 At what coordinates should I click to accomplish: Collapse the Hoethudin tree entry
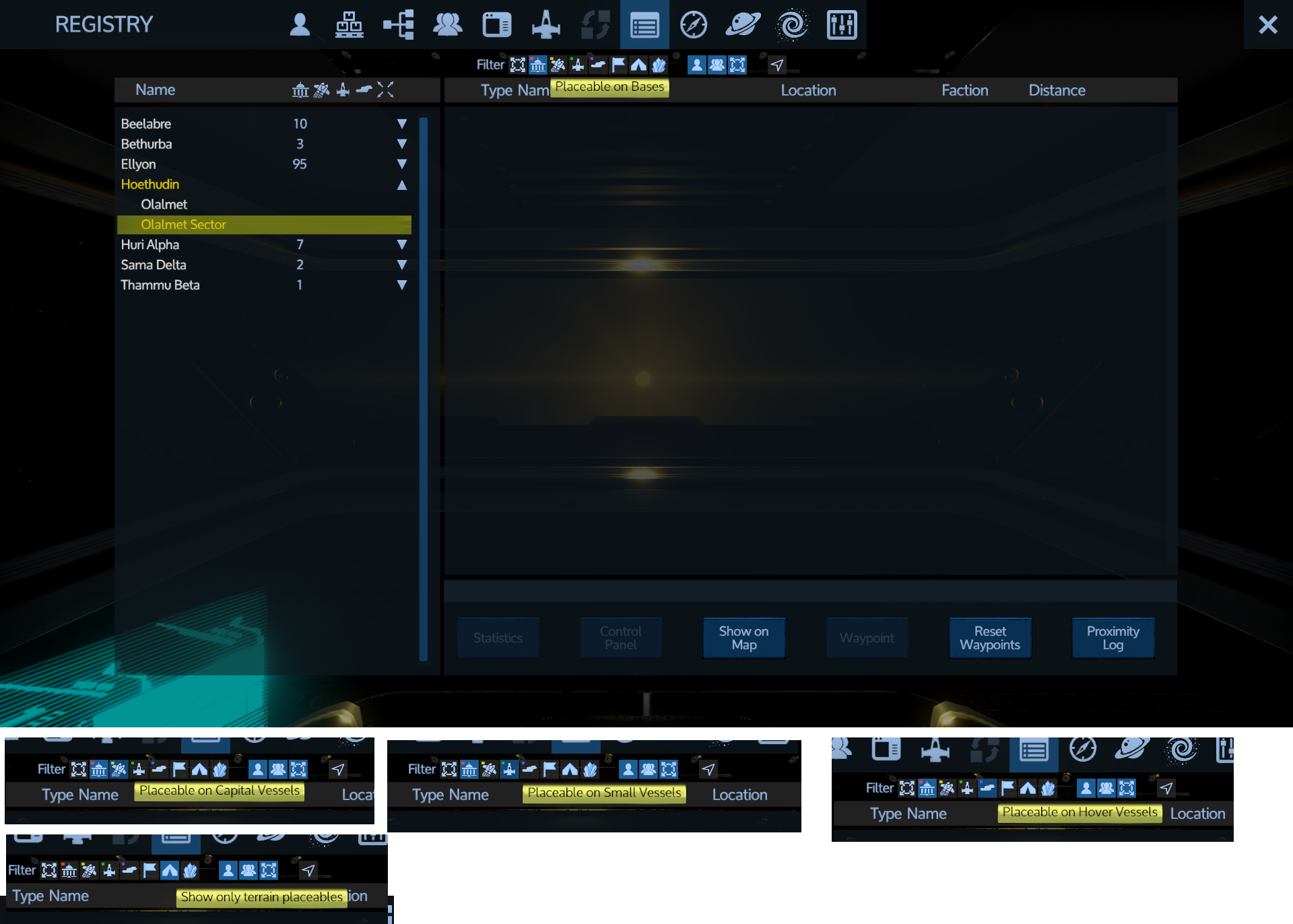(402, 185)
